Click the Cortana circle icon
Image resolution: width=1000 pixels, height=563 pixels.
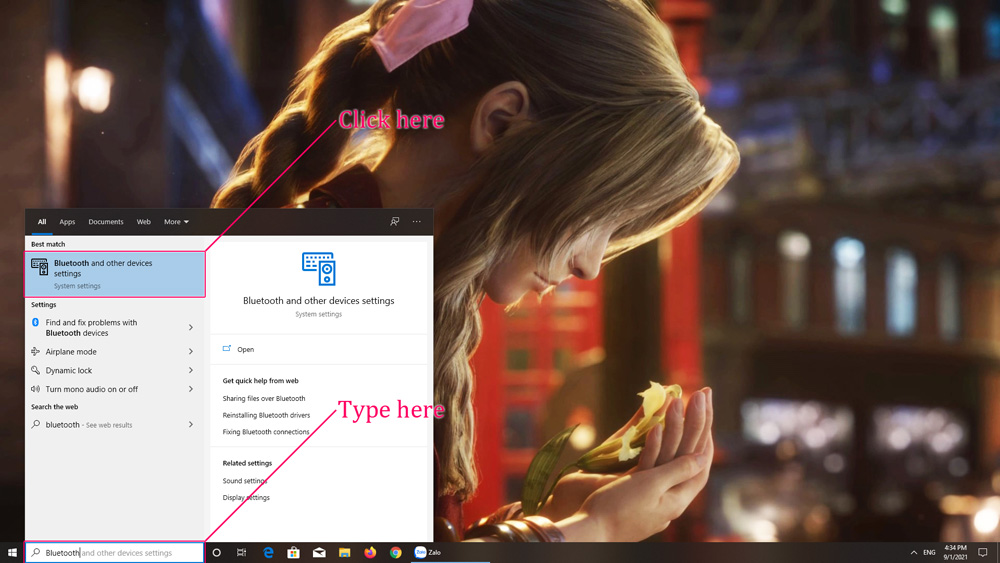tap(216, 553)
